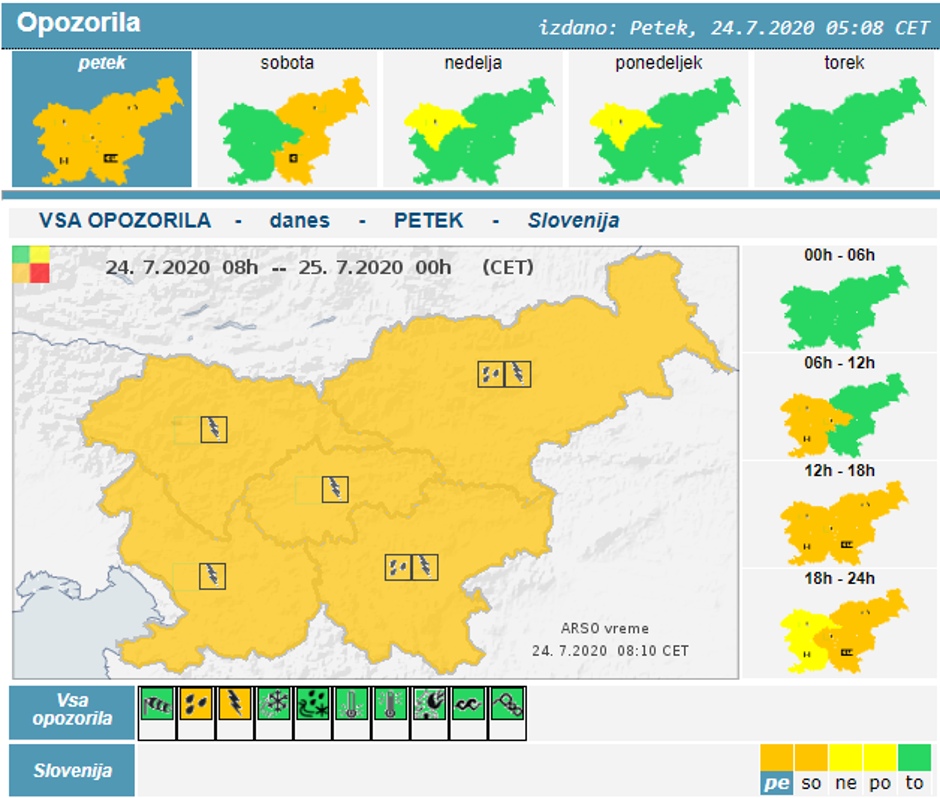The width and height of the screenshot is (940, 798).
Task: Switch to the sobota day tab
Action: tap(287, 120)
